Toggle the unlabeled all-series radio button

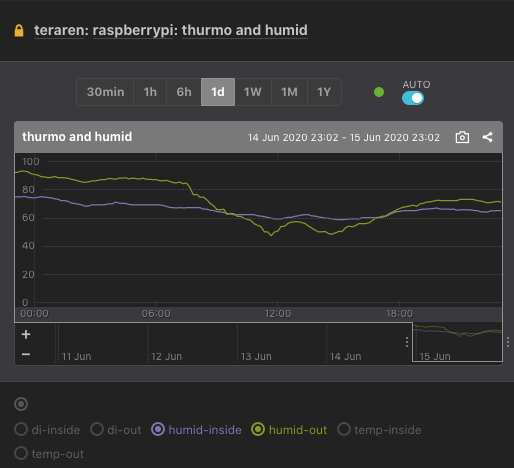coord(21,404)
